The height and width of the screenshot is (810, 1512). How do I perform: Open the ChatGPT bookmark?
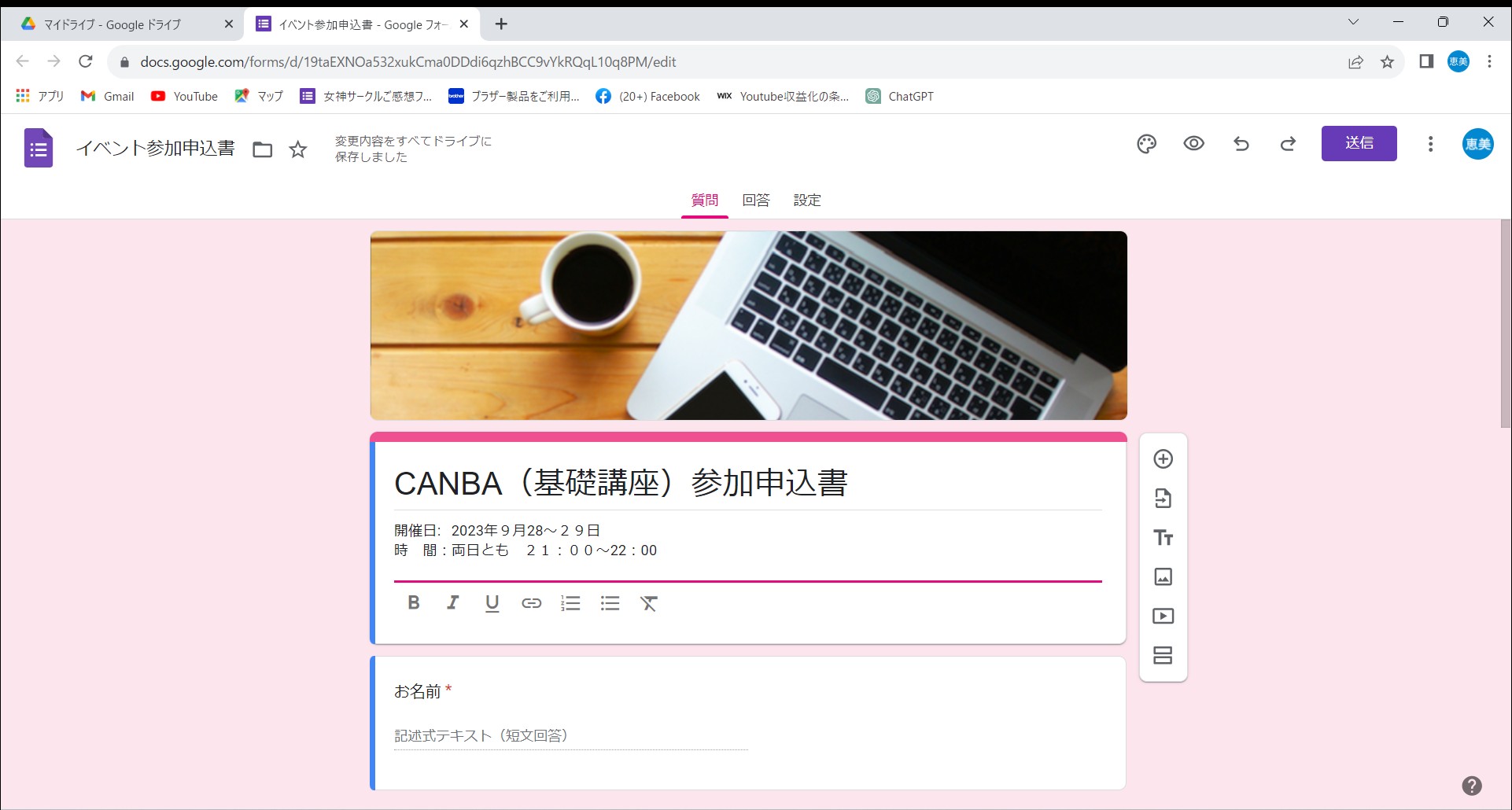(900, 96)
